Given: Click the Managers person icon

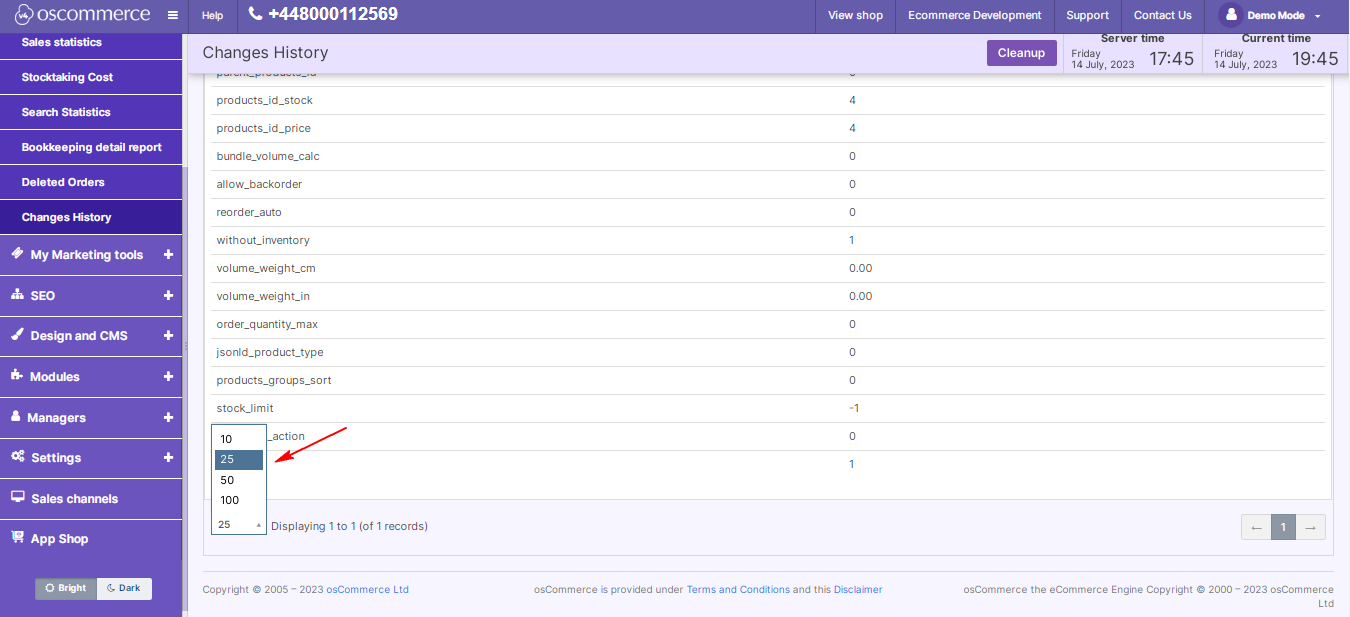Looking at the screenshot, I should [x=16, y=416].
